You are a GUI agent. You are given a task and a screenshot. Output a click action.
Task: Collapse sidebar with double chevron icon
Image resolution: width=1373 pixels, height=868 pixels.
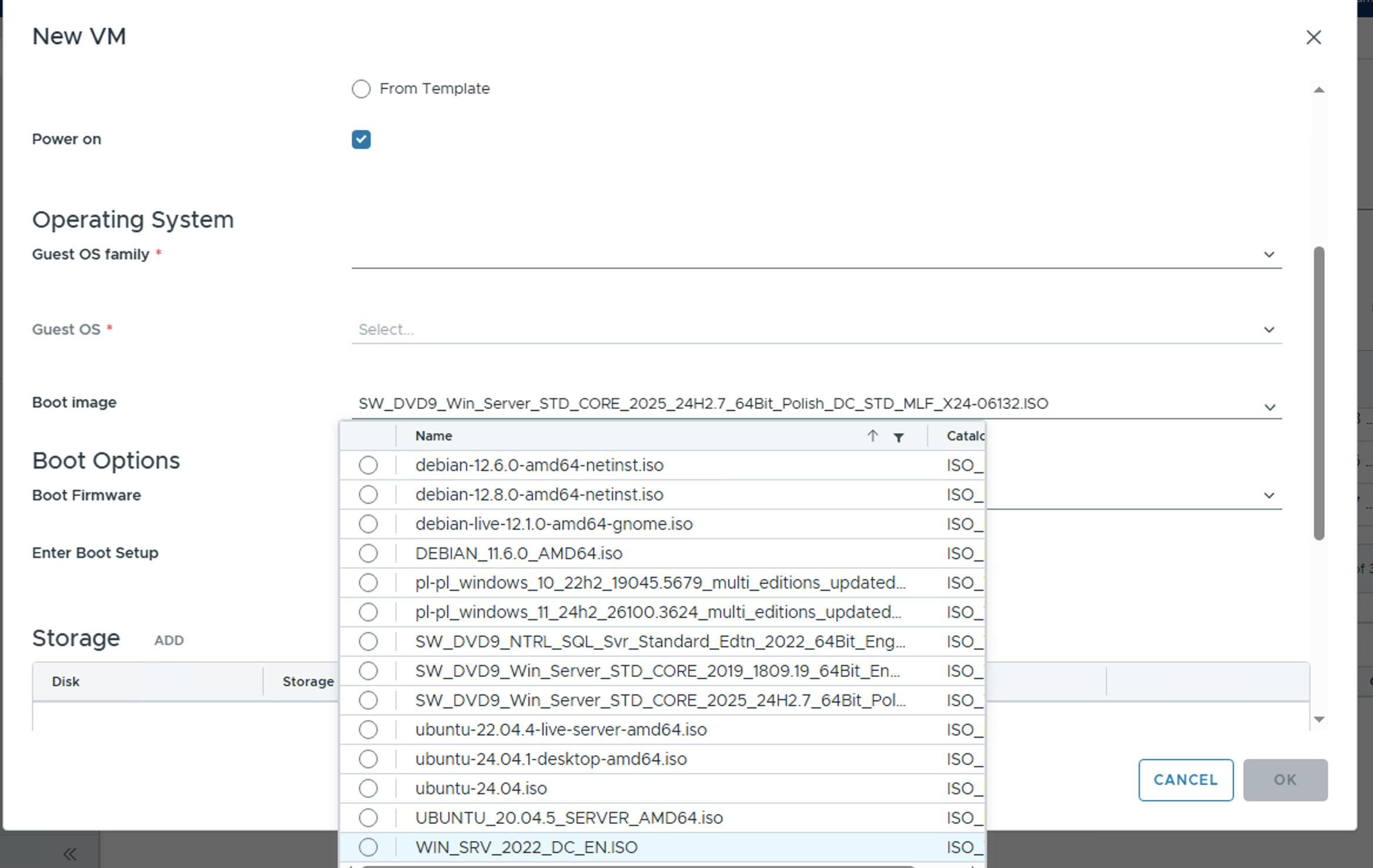pos(69,853)
